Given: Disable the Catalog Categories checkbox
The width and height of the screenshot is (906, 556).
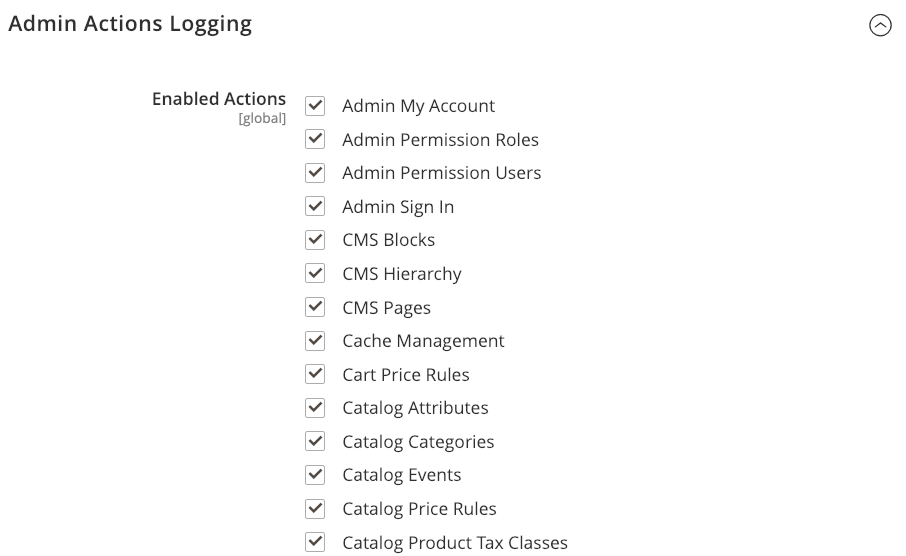Looking at the screenshot, I should 315,441.
